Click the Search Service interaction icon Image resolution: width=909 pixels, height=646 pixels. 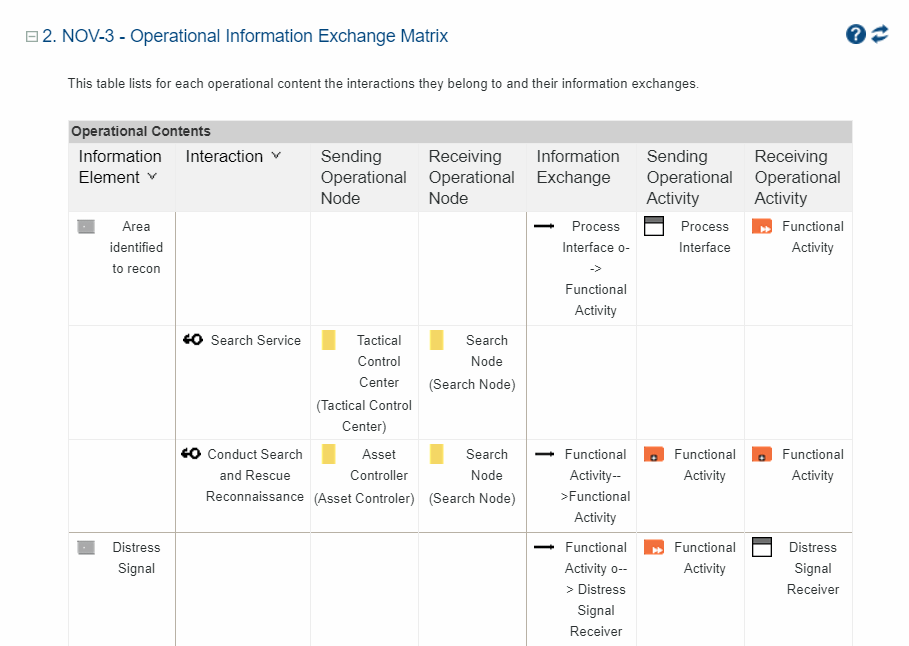193,340
